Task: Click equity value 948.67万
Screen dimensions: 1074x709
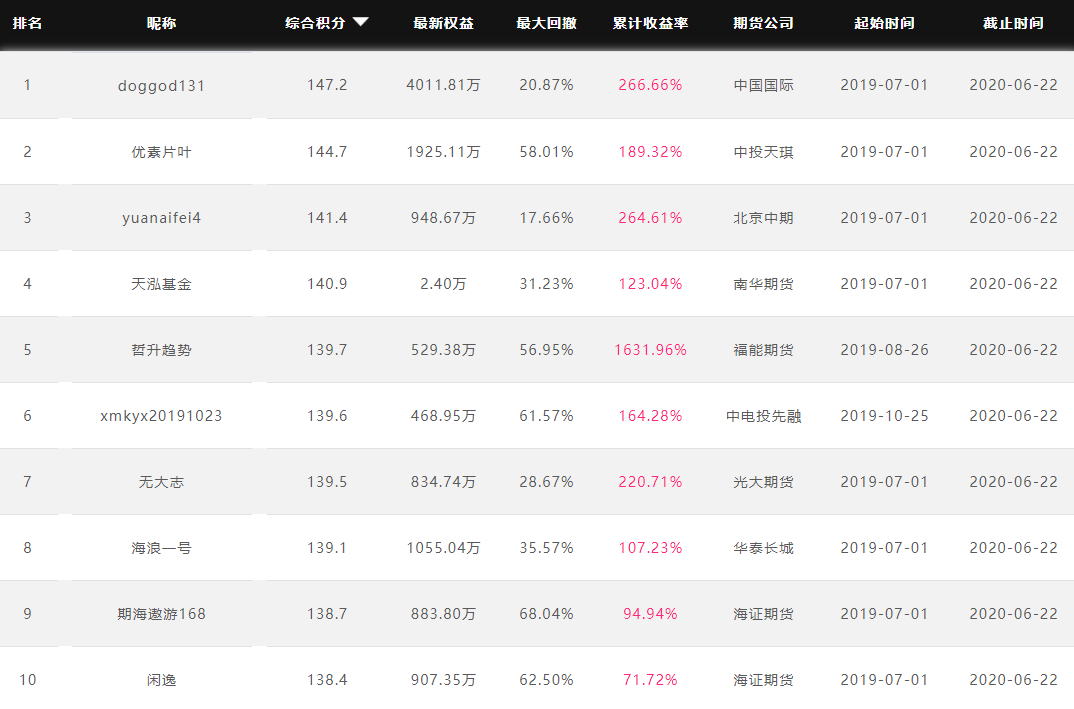Action: click(443, 218)
